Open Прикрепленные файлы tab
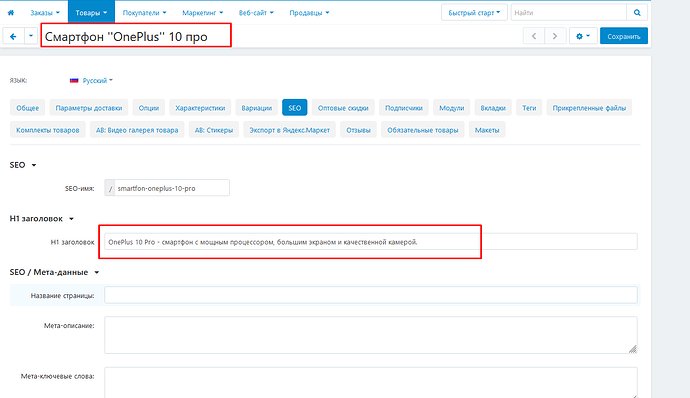This screenshot has width=690, height=398. click(x=589, y=108)
